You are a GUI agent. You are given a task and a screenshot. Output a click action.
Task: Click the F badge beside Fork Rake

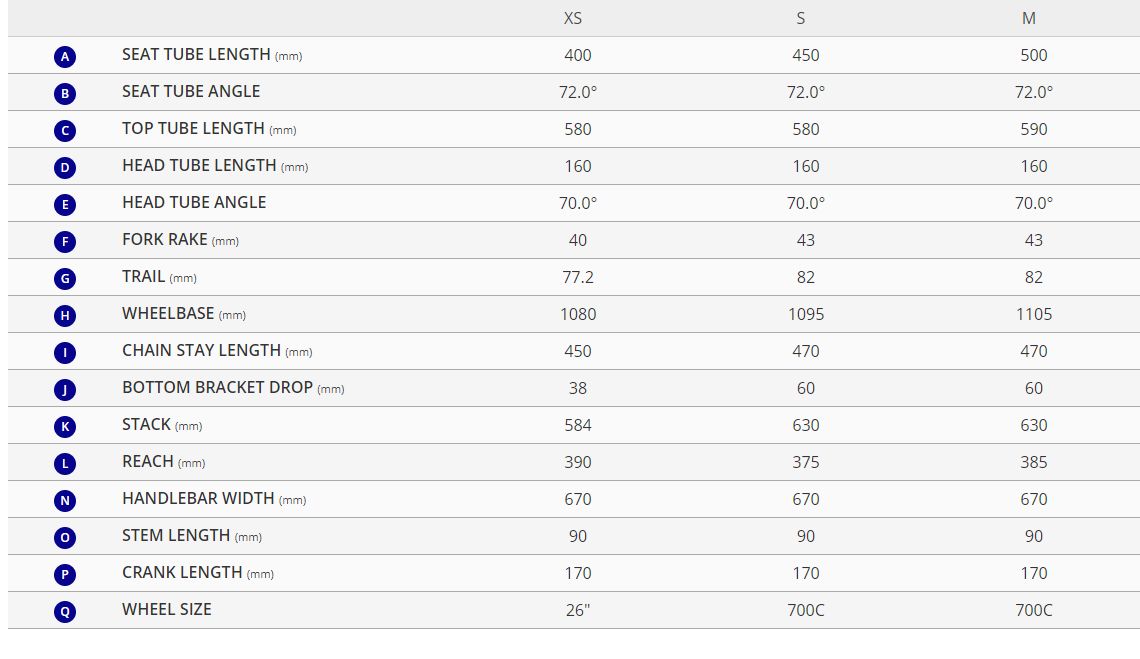65,241
